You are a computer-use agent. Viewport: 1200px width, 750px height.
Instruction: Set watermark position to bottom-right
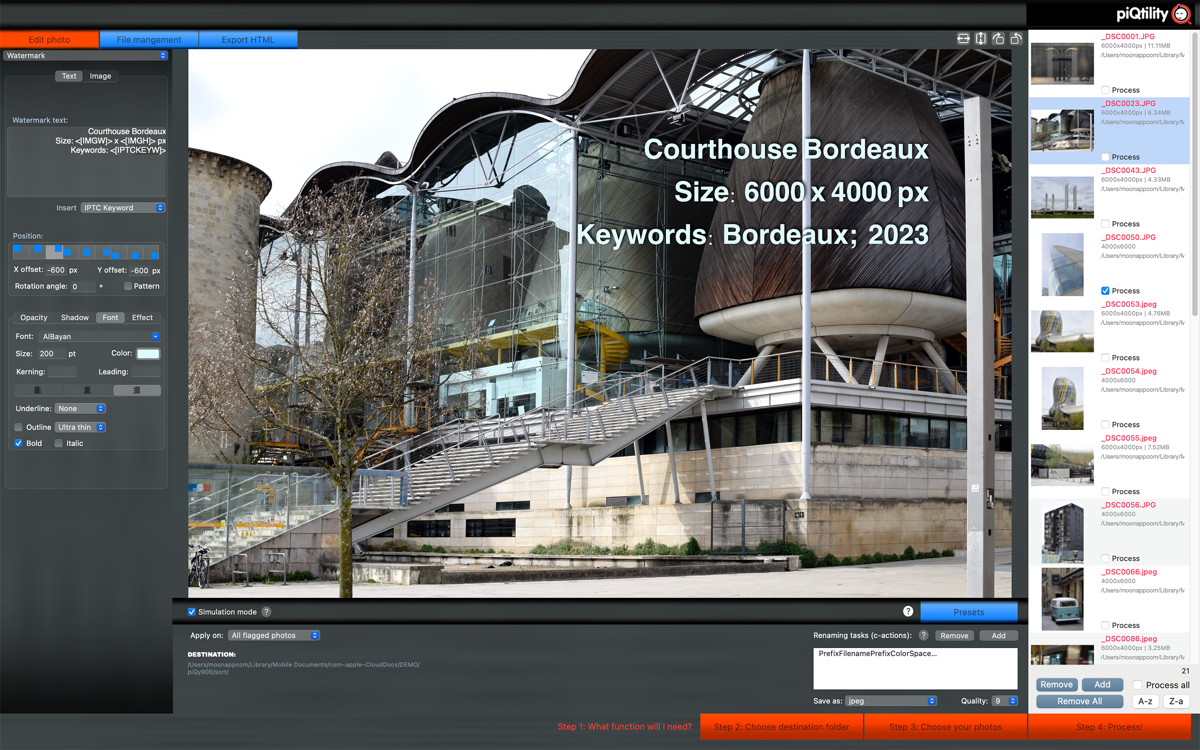151,252
